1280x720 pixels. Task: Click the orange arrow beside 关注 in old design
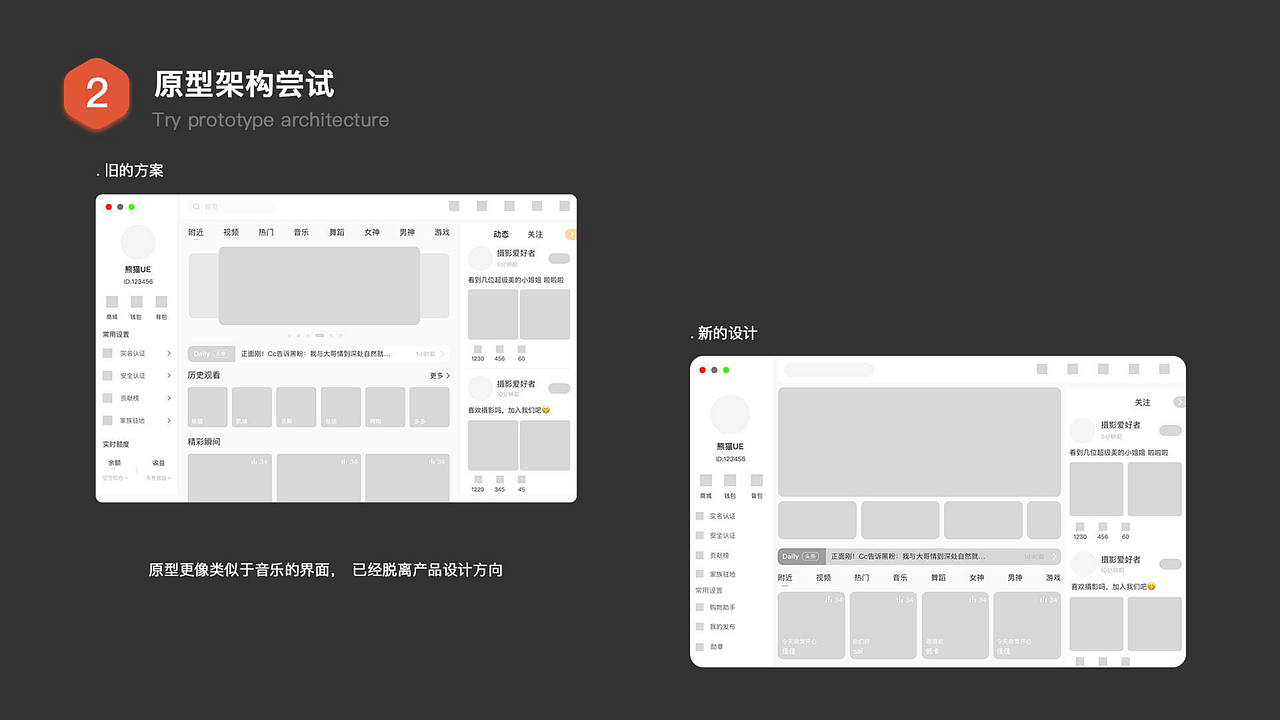(571, 234)
